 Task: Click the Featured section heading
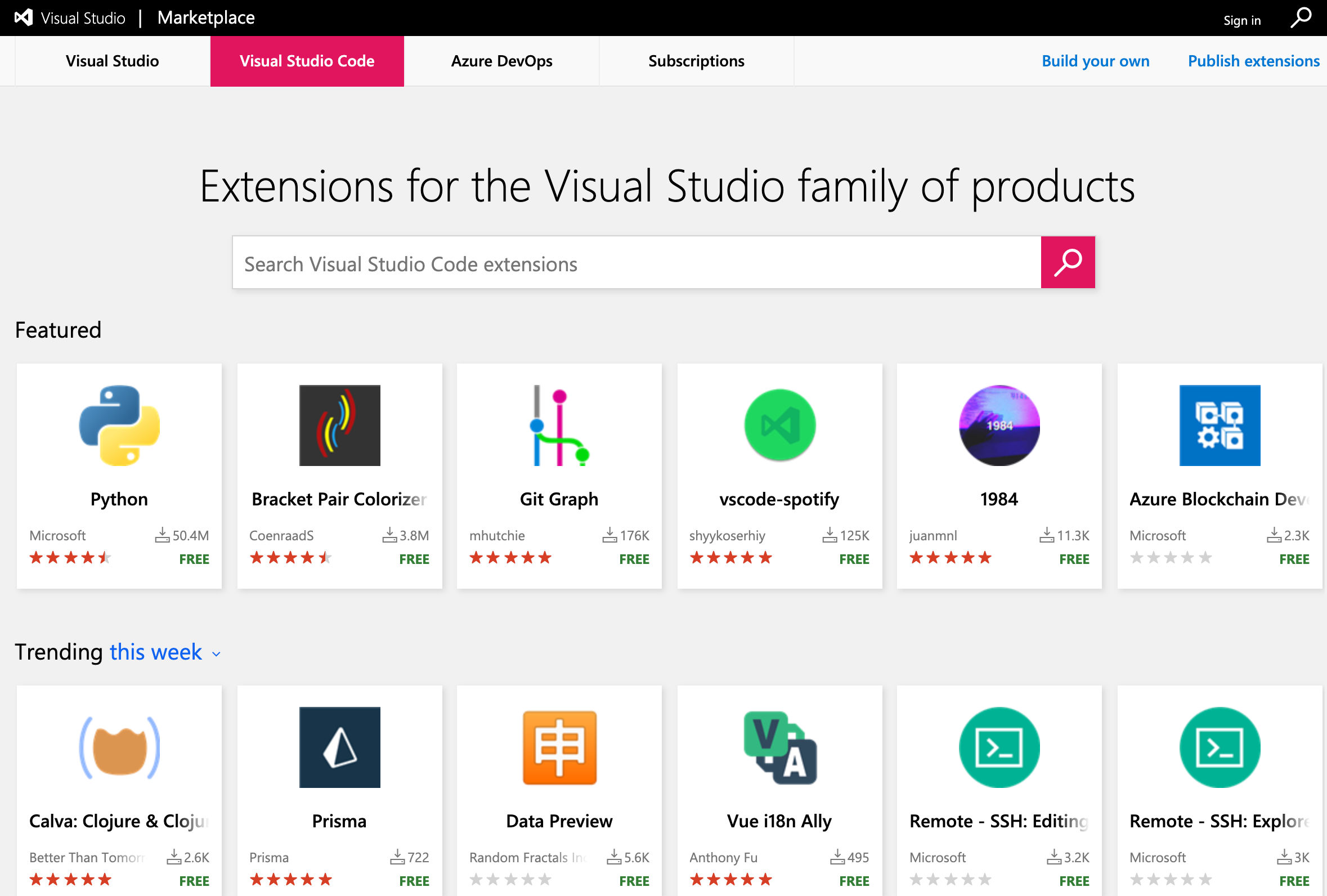58,330
